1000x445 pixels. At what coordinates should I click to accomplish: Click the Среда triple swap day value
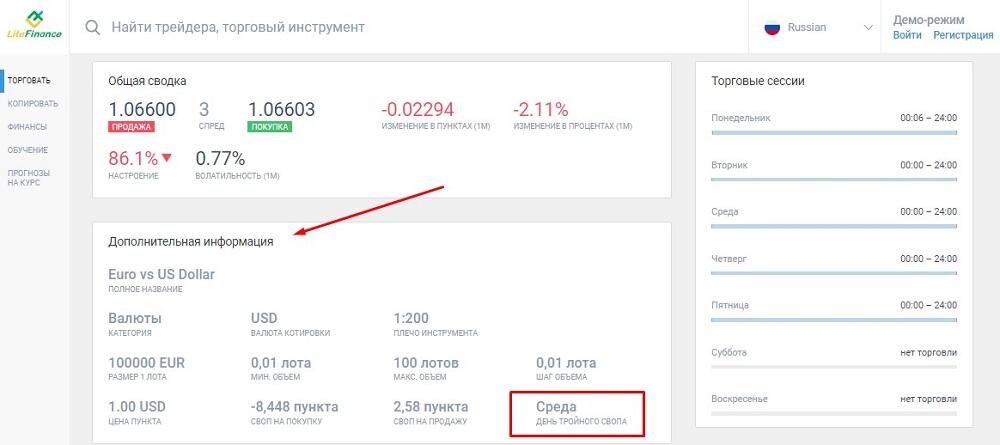556,406
